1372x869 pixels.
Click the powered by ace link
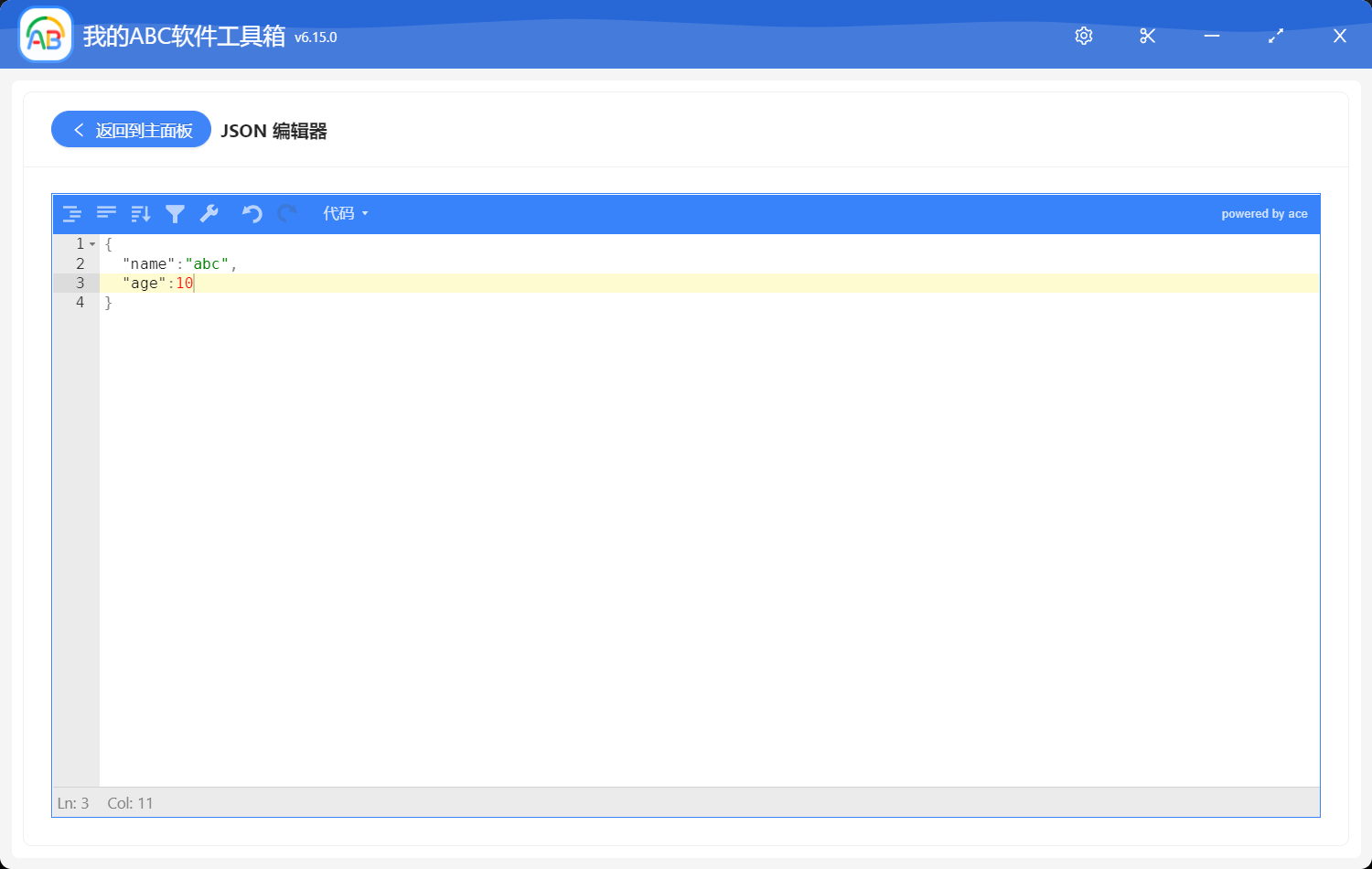[1264, 214]
